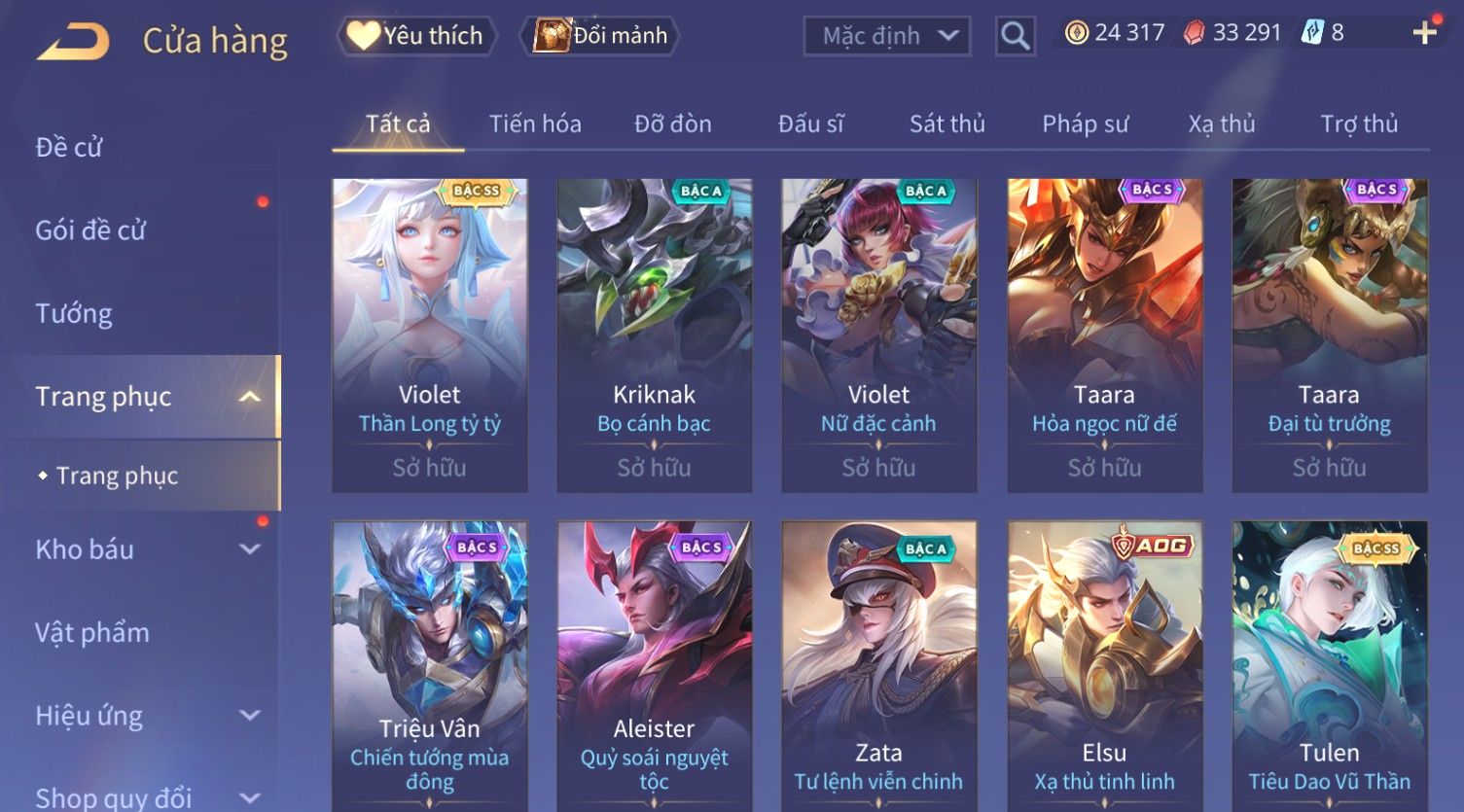
Task: Collapse the Trang phục sidebar section
Action: [x=250, y=397]
